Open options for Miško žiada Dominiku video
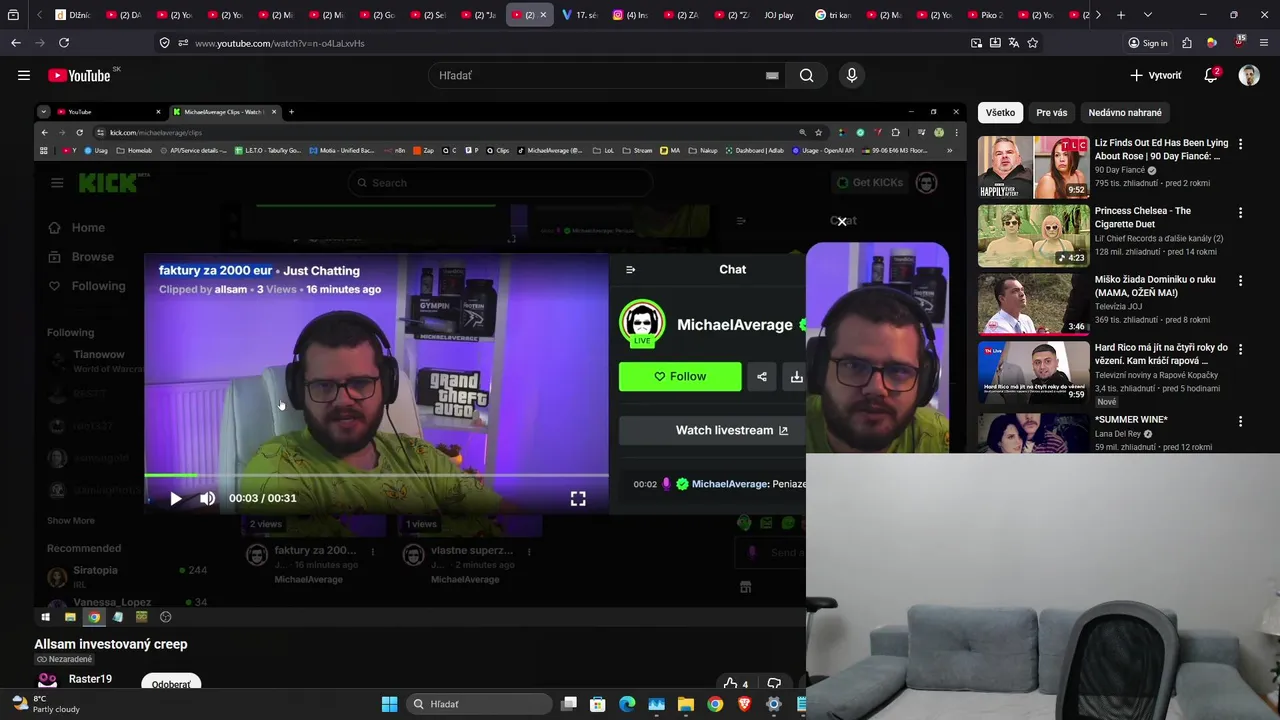Image resolution: width=1280 pixels, height=720 pixels. tap(1240, 281)
